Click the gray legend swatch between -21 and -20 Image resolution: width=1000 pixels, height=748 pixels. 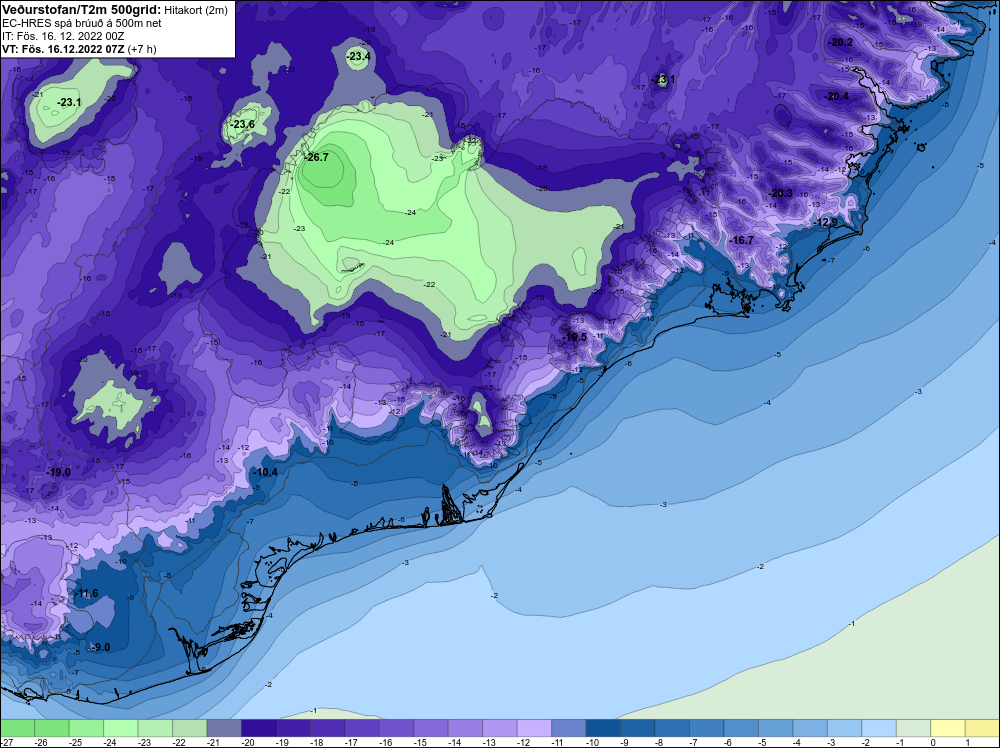[x=224, y=728]
